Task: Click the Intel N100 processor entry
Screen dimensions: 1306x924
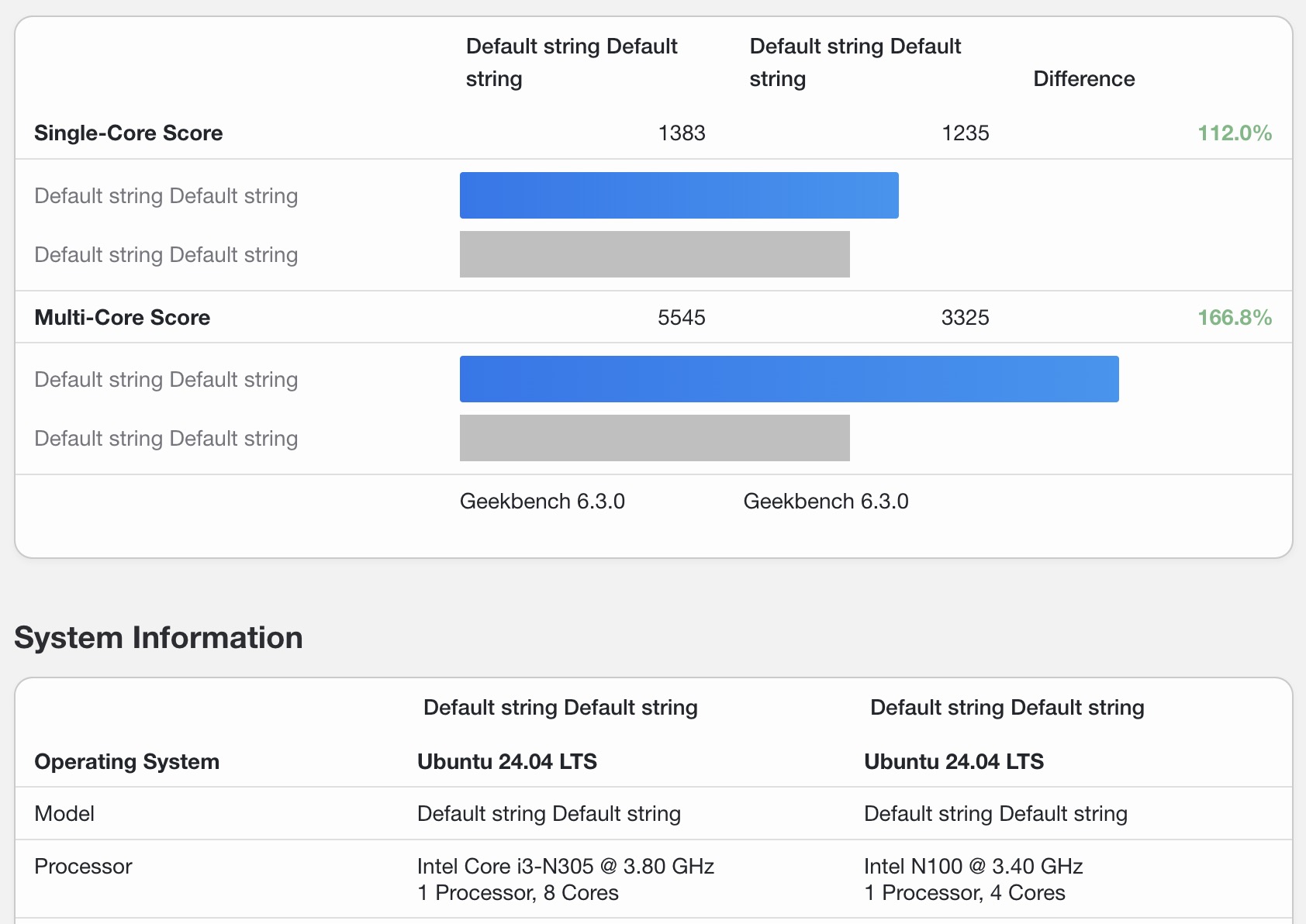Action: (973, 866)
